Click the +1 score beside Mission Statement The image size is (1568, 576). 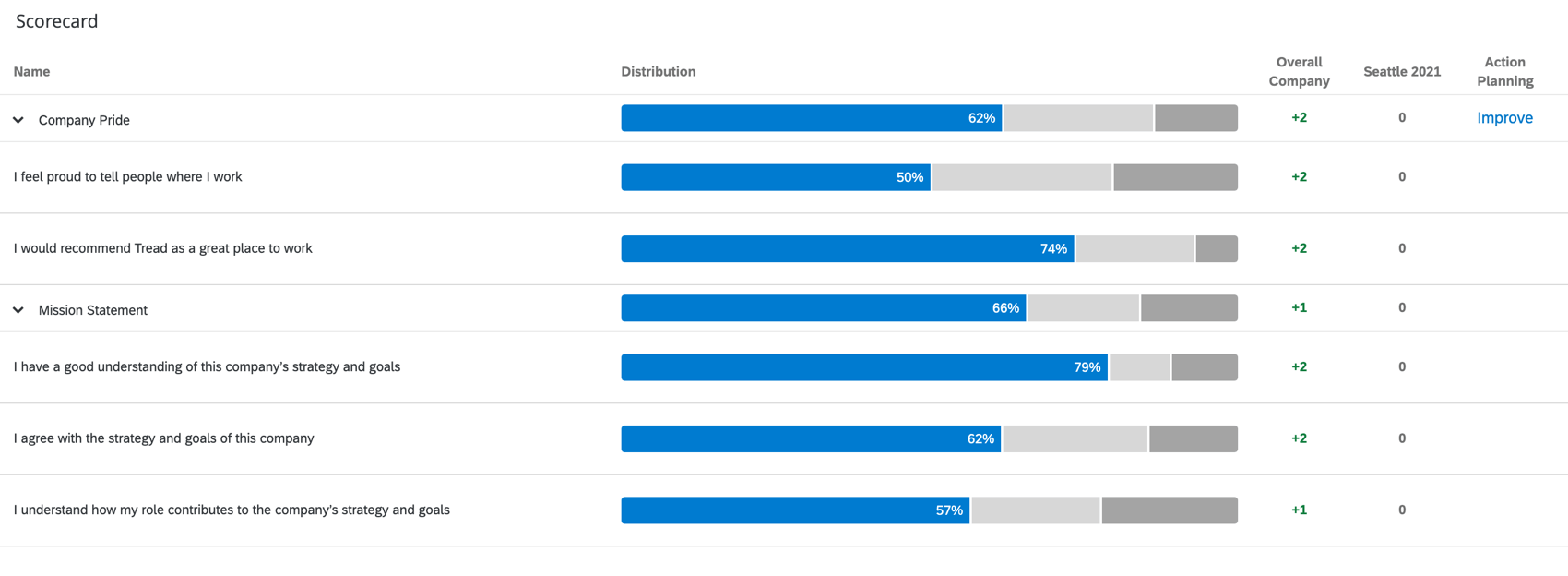[1299, 307]
